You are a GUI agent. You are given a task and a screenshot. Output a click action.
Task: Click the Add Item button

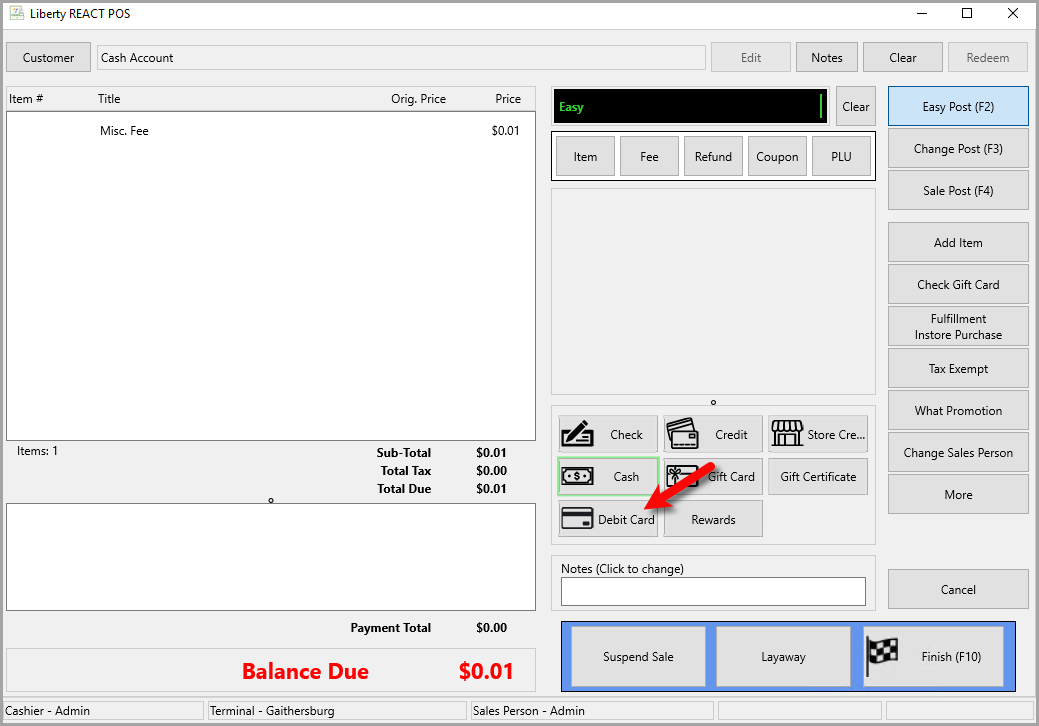point(958,242)
